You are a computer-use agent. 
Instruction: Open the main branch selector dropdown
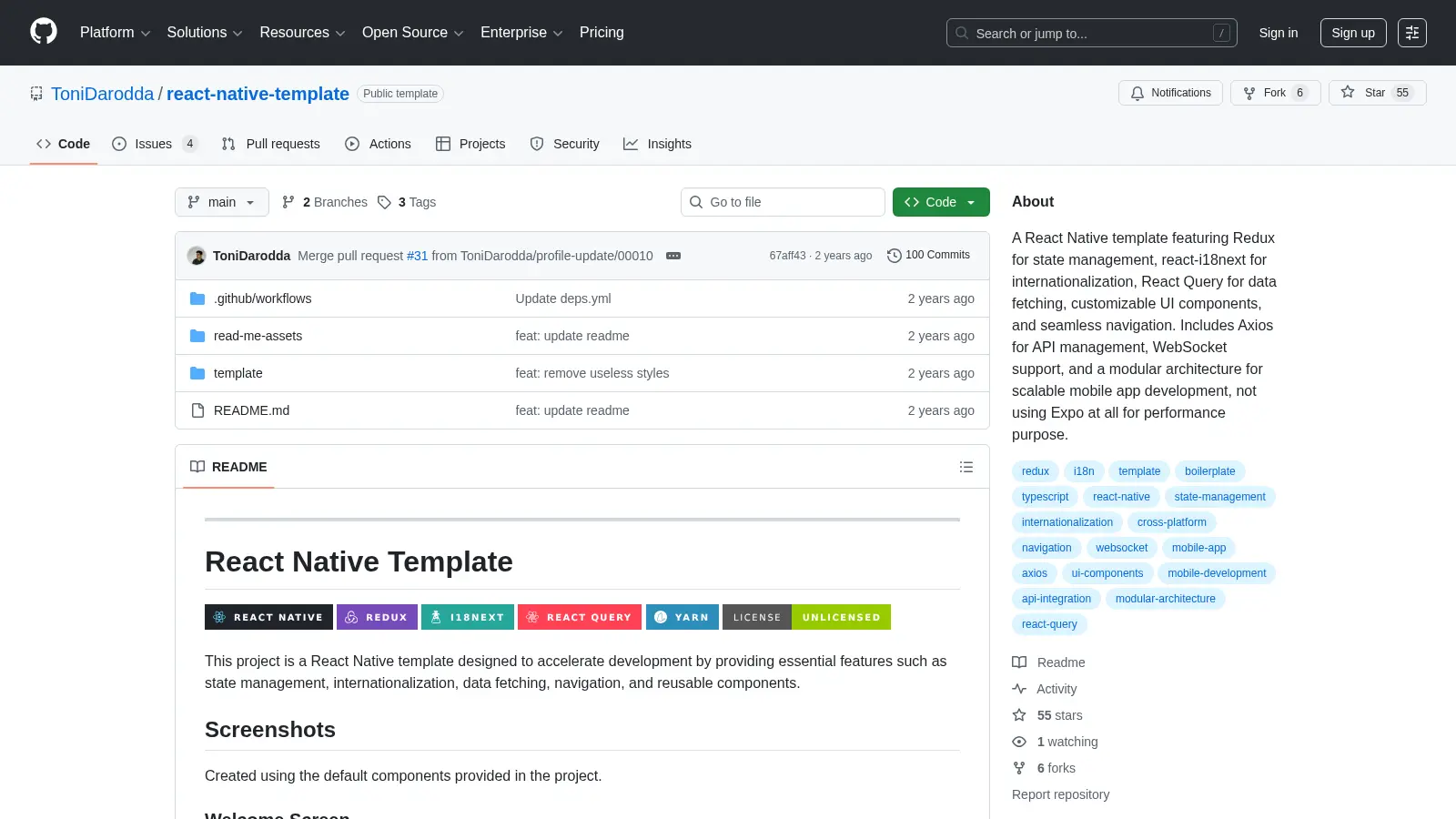click(x=222, y=202)
